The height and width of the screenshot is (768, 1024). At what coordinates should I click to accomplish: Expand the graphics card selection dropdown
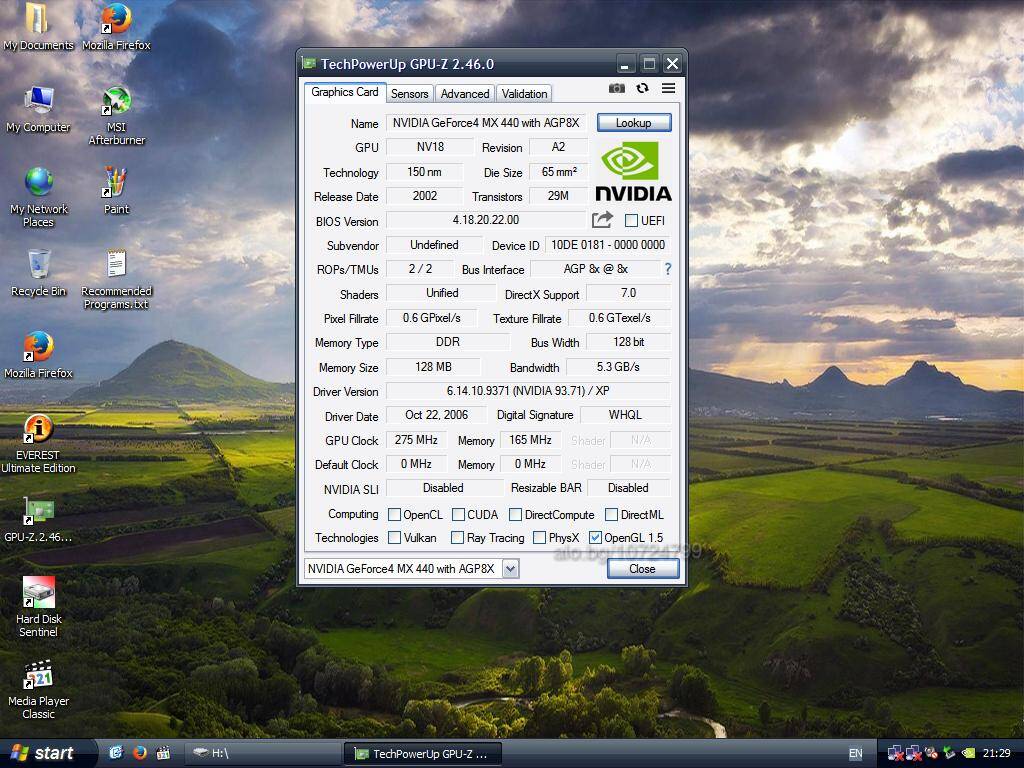[510, 569]
